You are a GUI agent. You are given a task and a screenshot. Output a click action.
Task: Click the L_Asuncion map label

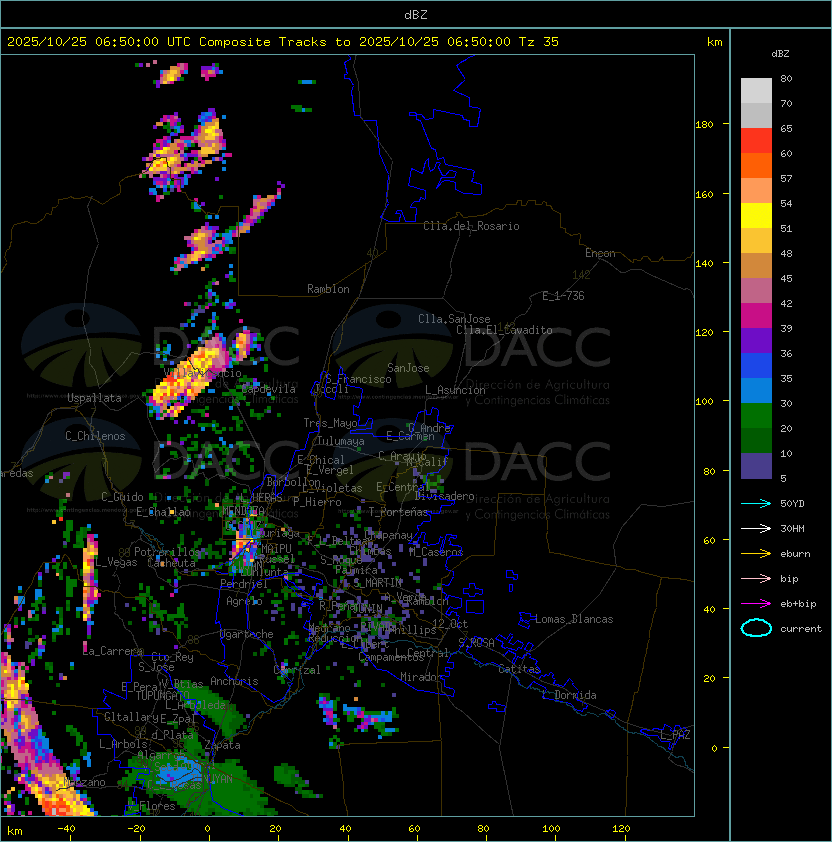pos(455,390)
